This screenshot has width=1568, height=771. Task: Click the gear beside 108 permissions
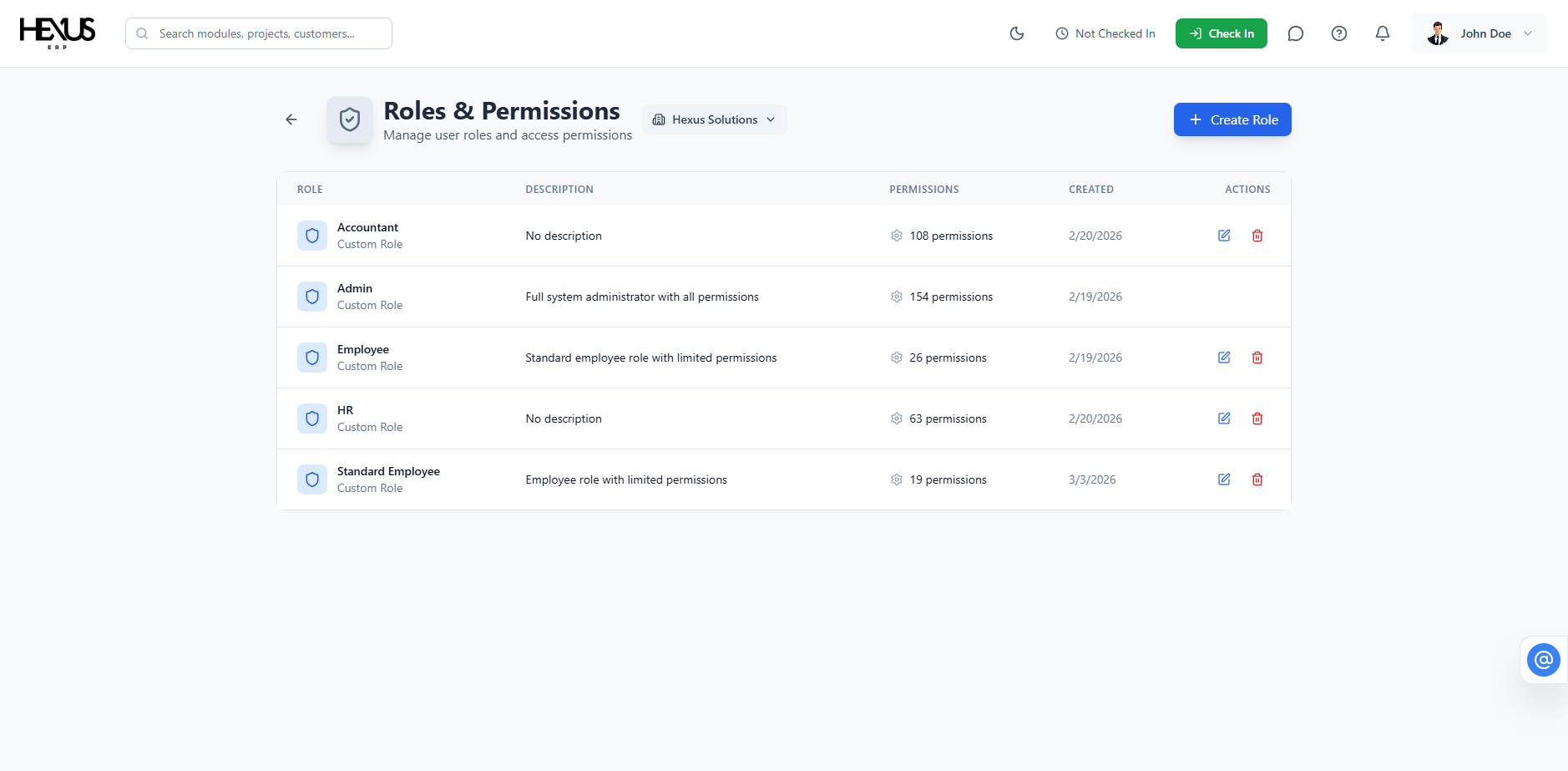[897, 236]
